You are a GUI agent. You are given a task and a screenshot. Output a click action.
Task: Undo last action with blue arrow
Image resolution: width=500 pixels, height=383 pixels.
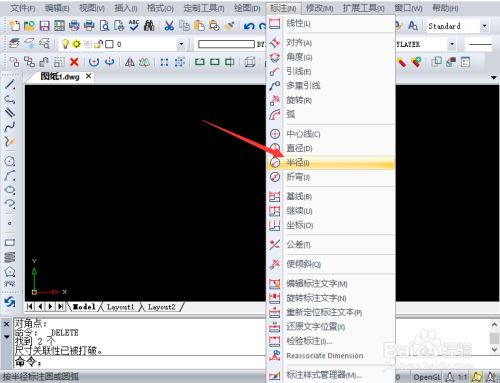(x=249, y=26)
